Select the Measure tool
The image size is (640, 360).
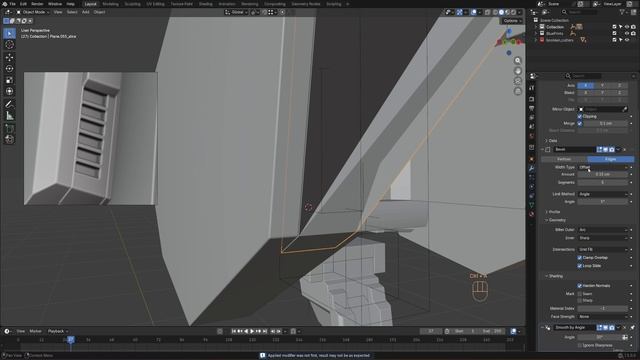pyautogui.click(x=9, y=116)
